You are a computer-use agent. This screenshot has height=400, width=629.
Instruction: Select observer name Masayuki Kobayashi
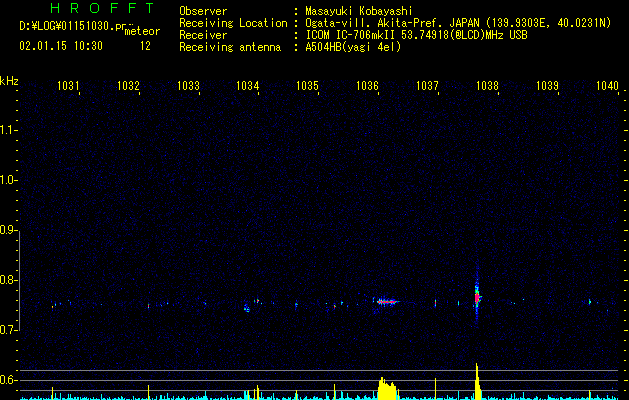359,11
